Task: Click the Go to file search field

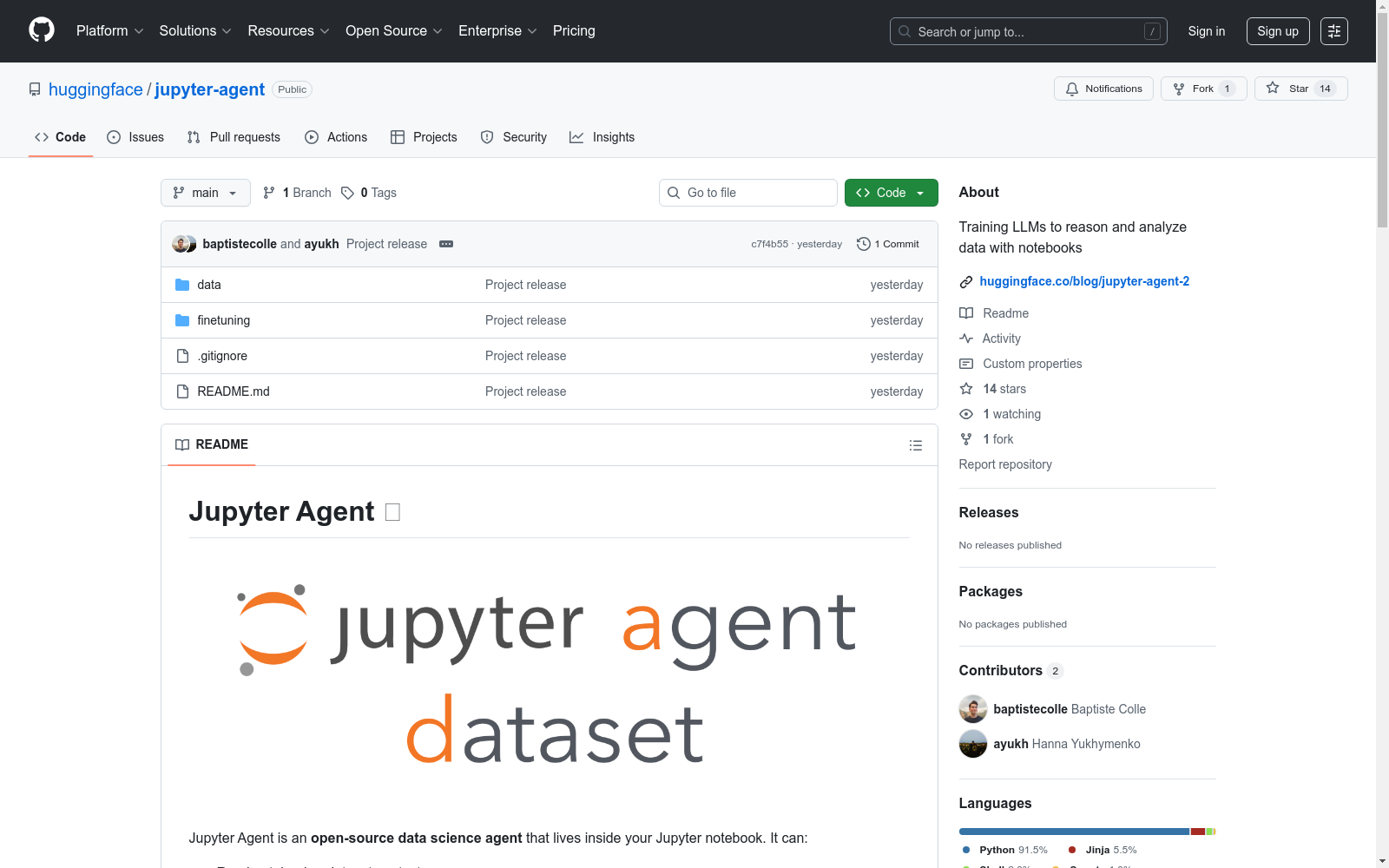Action: [x=748, y=193]
